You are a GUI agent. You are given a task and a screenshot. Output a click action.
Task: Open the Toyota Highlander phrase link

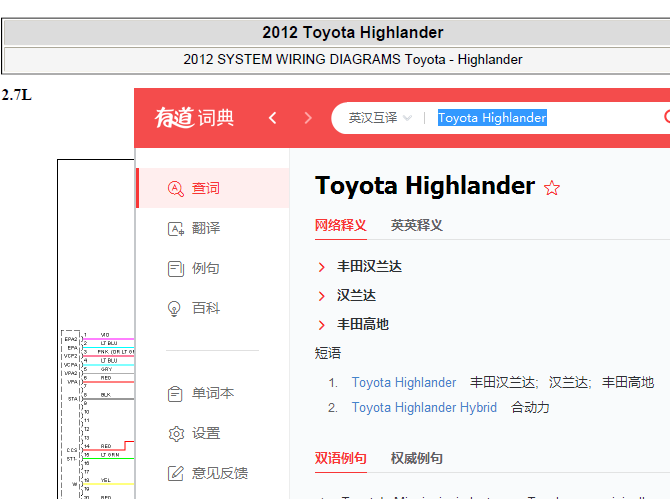(x=404, y=382)
